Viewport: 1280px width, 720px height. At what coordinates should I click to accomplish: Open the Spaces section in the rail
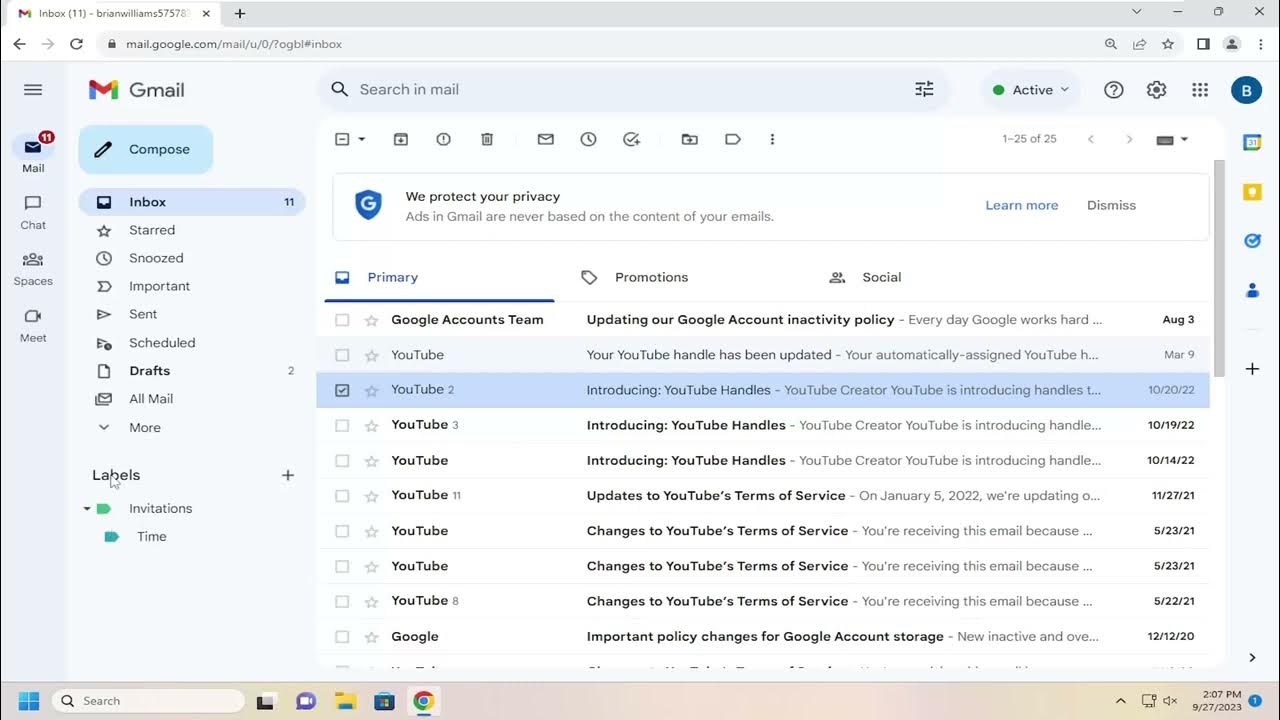pos(33,268)
